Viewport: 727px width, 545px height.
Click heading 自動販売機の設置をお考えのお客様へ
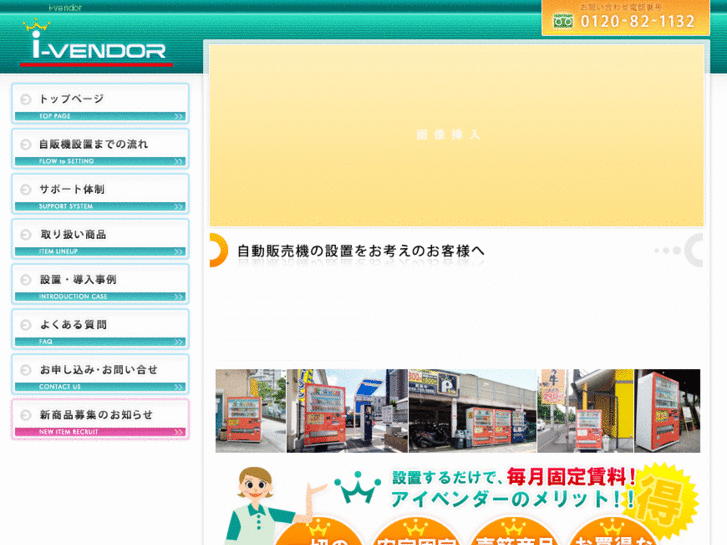point(361,251)
